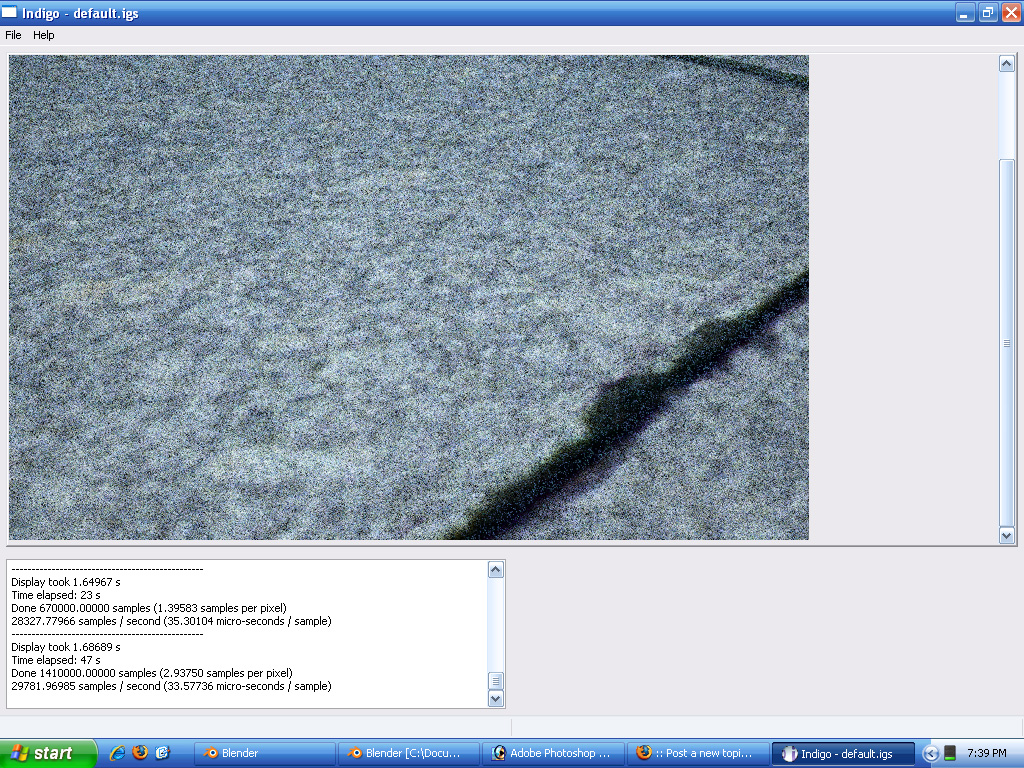Switch to the Adobe Photoshop taskbar window

tap(553, 754)
